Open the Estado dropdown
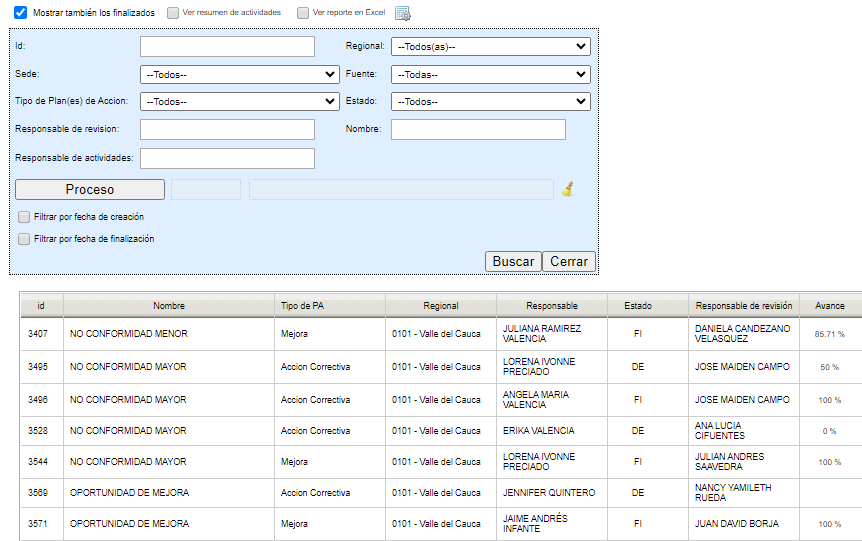This screenshot has width=862, height=541. [x=490, y=101]
